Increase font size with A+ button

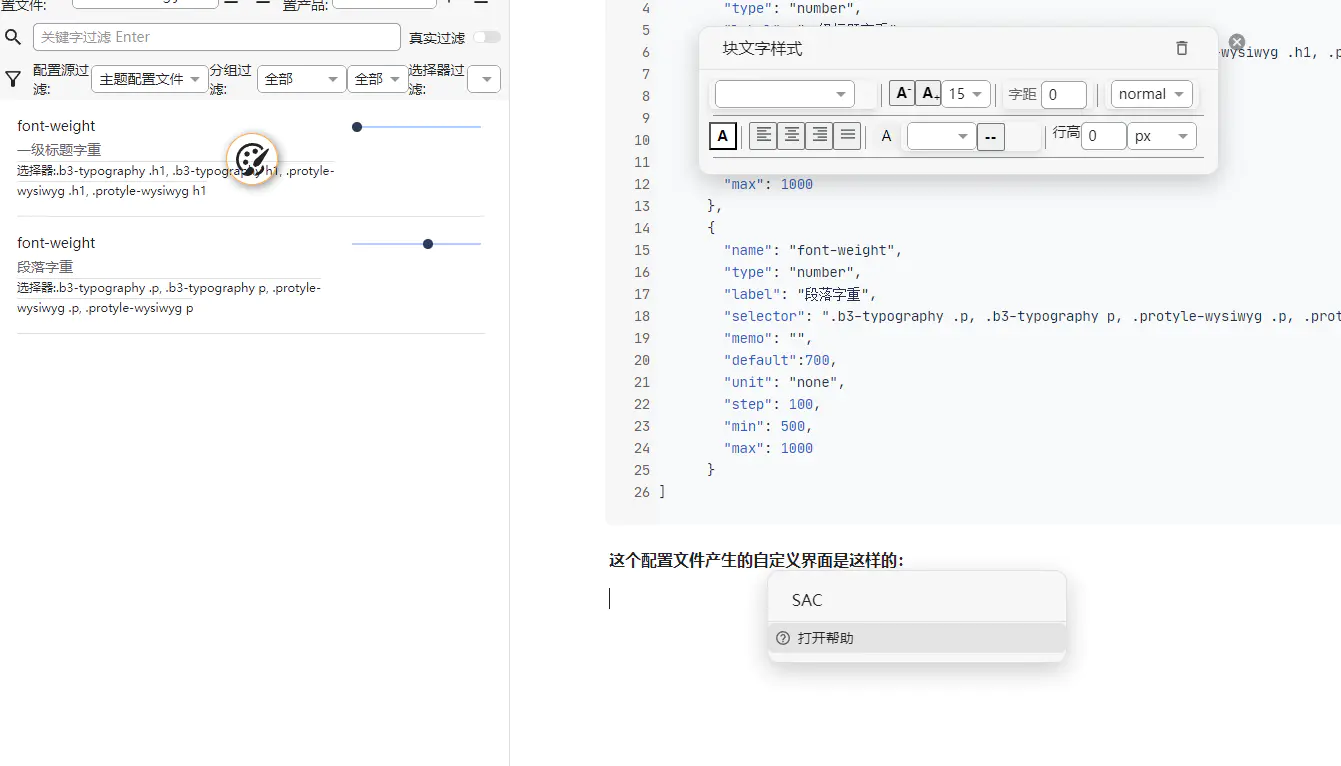coord(929,94)
